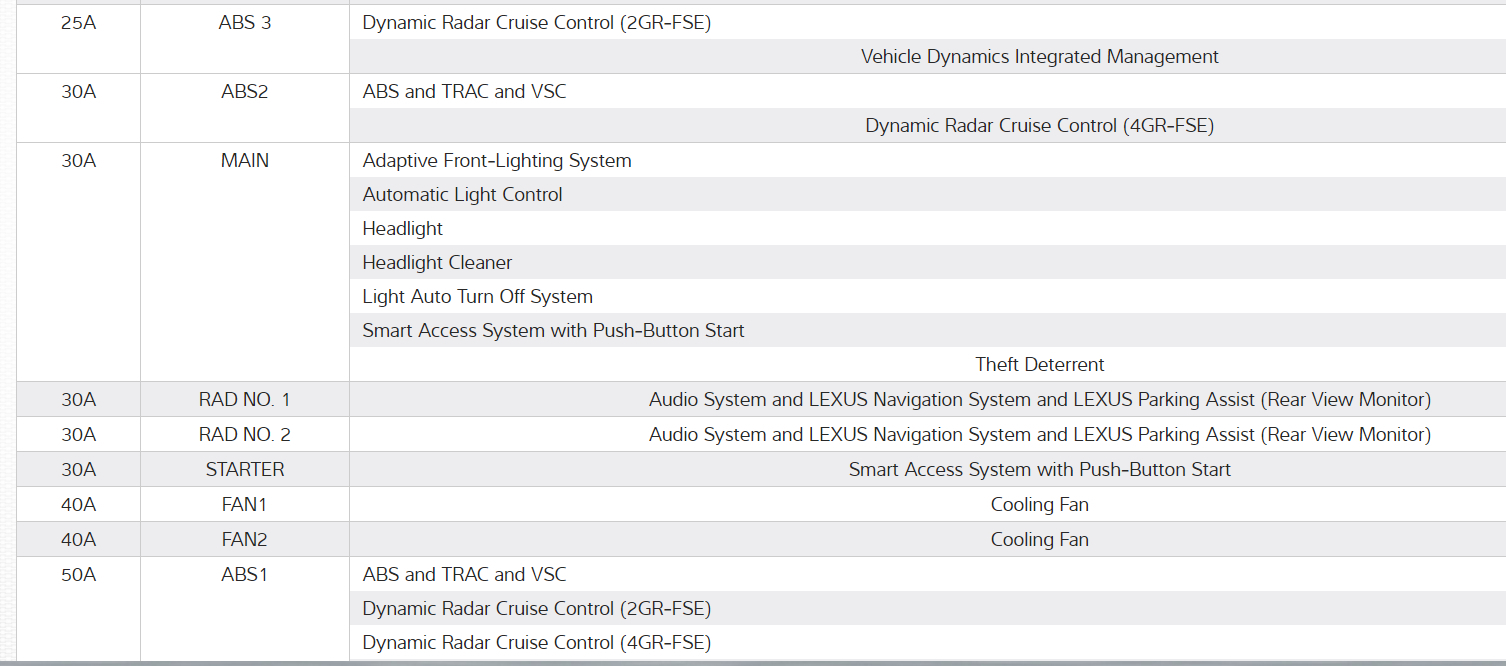The width and height of the screenshot is (1506, 666).
Task: Click the "FAN1" fuse name
Action: point(245,505)
